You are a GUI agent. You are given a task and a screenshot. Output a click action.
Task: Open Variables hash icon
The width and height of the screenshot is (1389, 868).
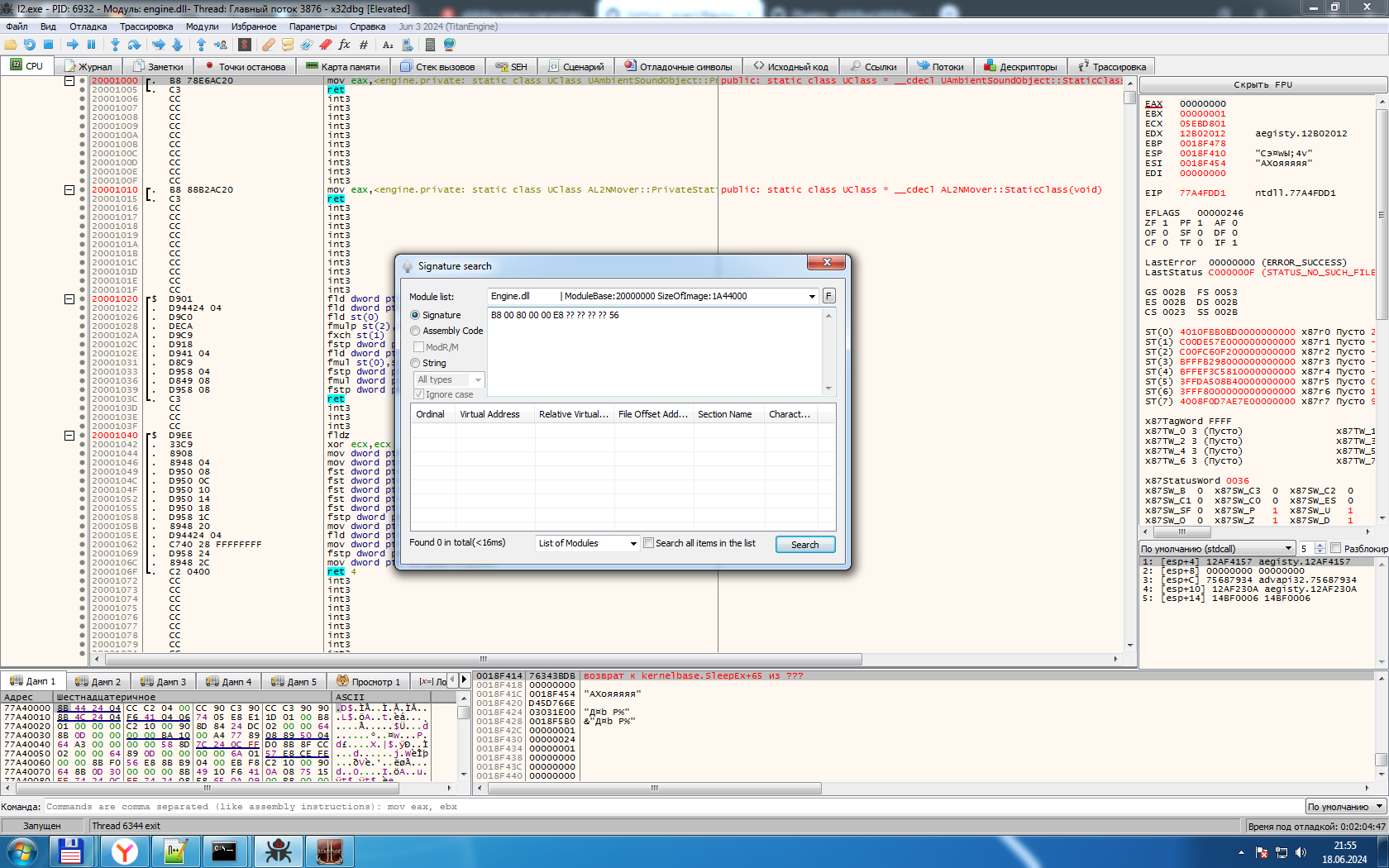pos(364,45)
